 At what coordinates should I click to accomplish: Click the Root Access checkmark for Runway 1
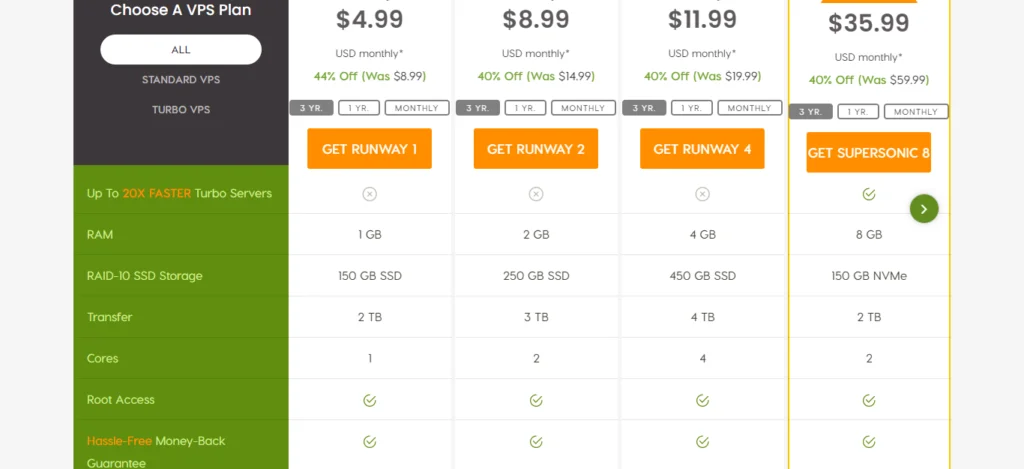[369, 400]
